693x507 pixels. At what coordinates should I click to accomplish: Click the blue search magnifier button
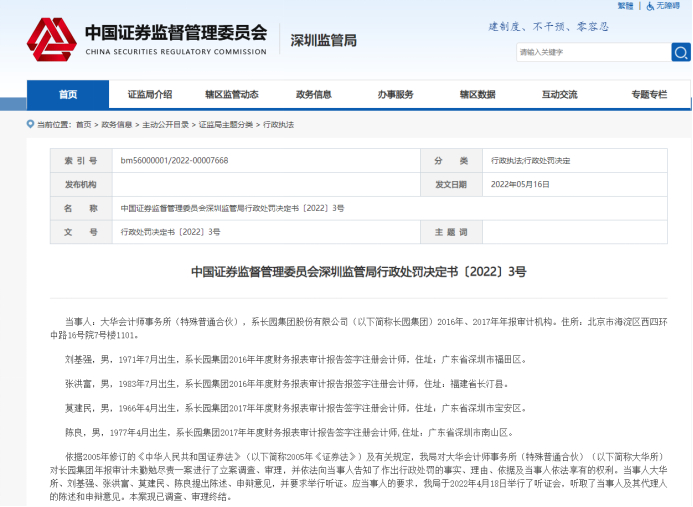click(x=681, y=52)
